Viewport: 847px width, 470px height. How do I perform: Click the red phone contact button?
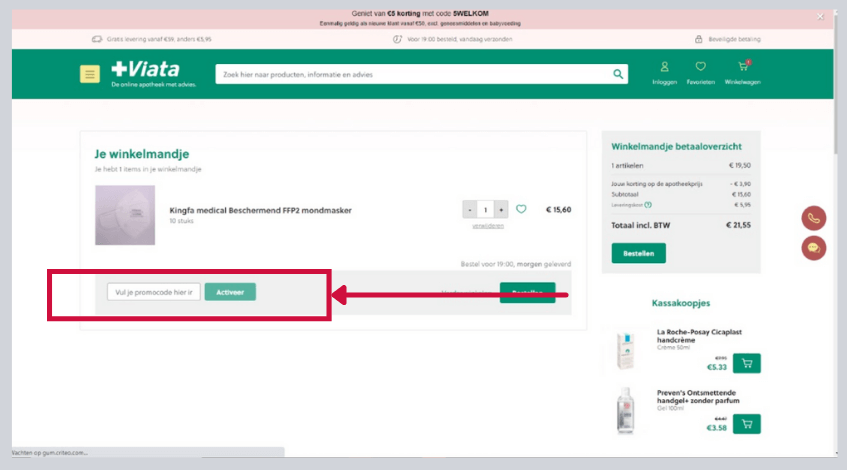pos(813,218)
